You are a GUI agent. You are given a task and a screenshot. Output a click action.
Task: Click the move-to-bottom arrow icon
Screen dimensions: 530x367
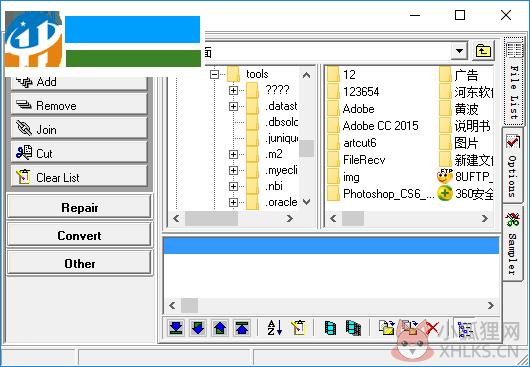176,328
